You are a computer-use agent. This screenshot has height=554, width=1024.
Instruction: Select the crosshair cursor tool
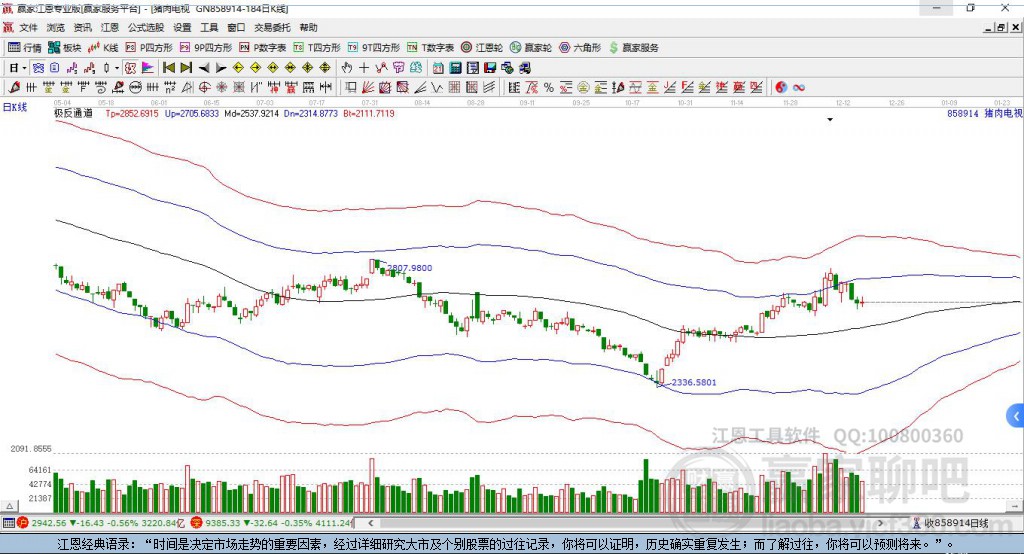coord(364,68)
